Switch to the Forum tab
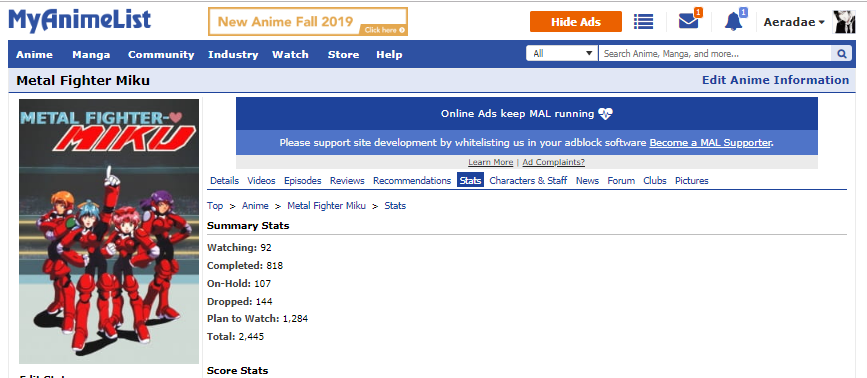 pos(621,181)
